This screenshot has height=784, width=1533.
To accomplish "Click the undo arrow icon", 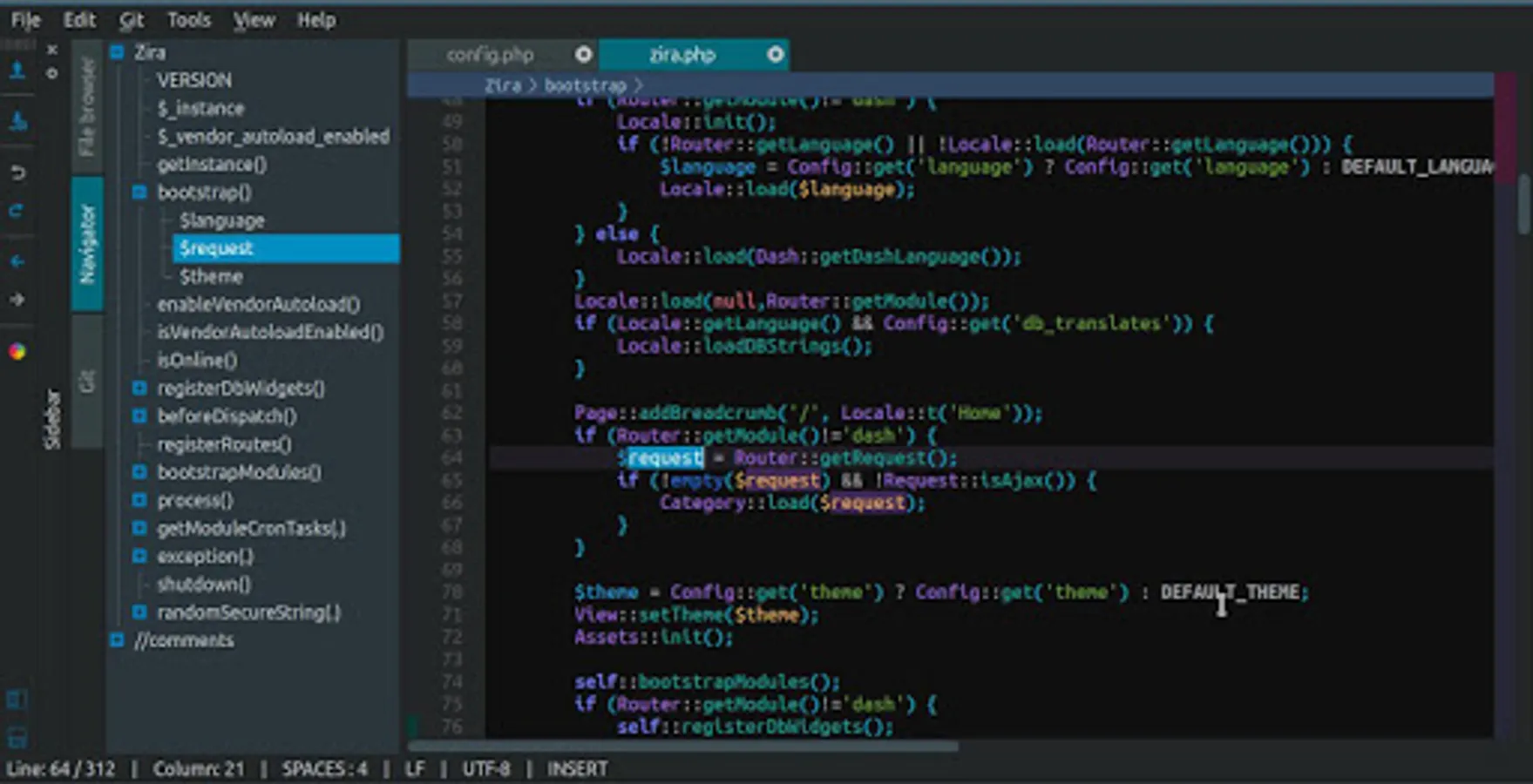I will point(17,172).
